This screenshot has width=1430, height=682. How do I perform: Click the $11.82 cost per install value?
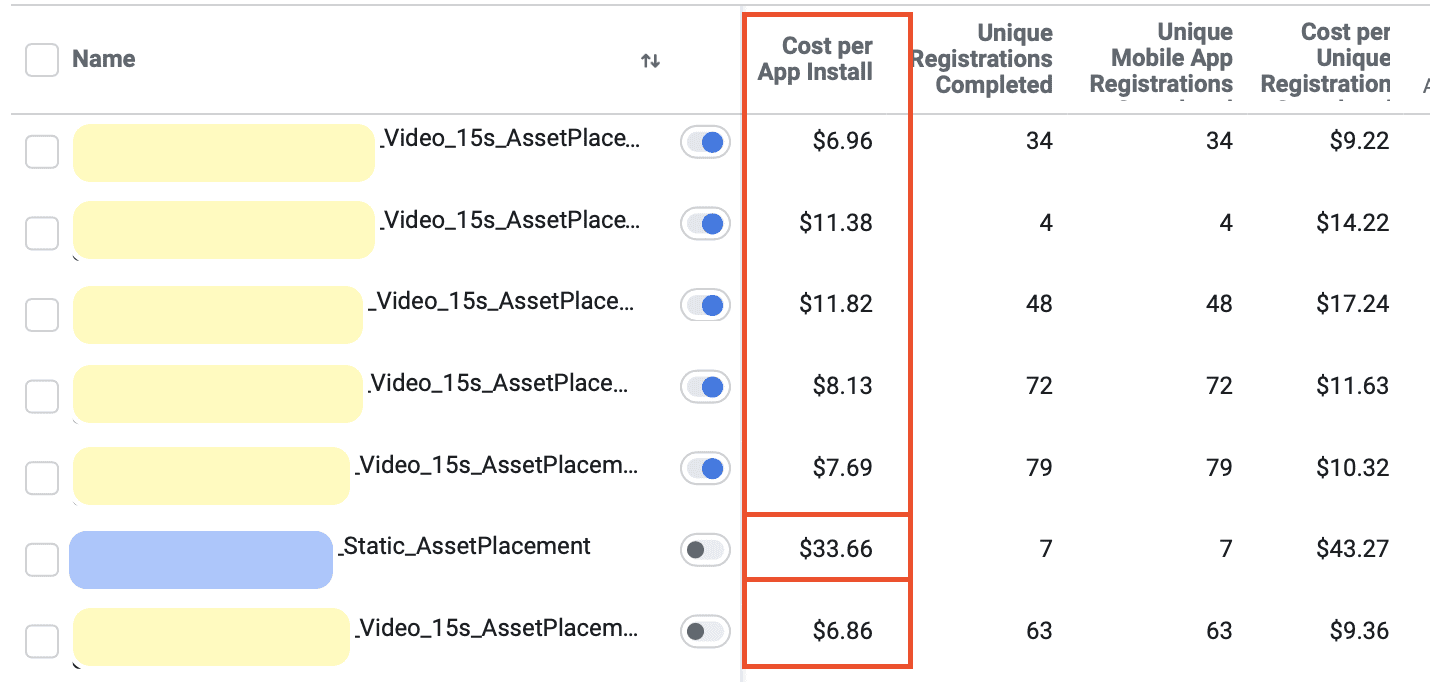click(x=836, y=304)
